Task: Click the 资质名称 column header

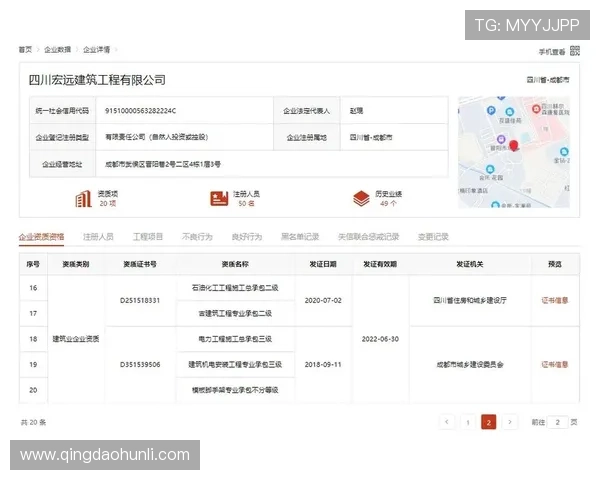Action: (x=235, y=264)
